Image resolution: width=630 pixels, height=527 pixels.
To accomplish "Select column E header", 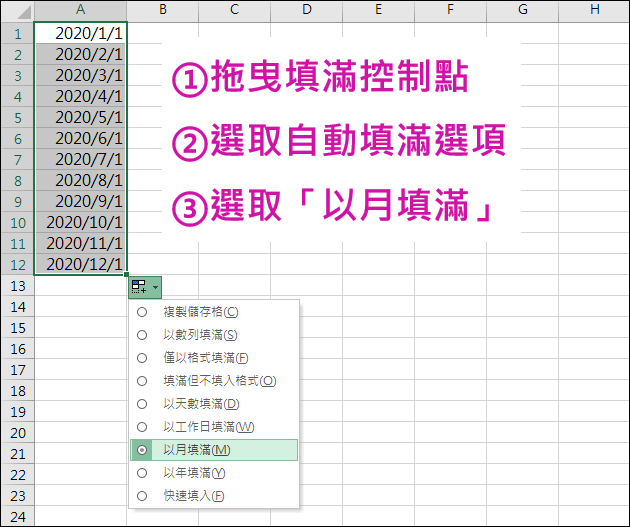I will pyautogui.click(x=378, y=10).
